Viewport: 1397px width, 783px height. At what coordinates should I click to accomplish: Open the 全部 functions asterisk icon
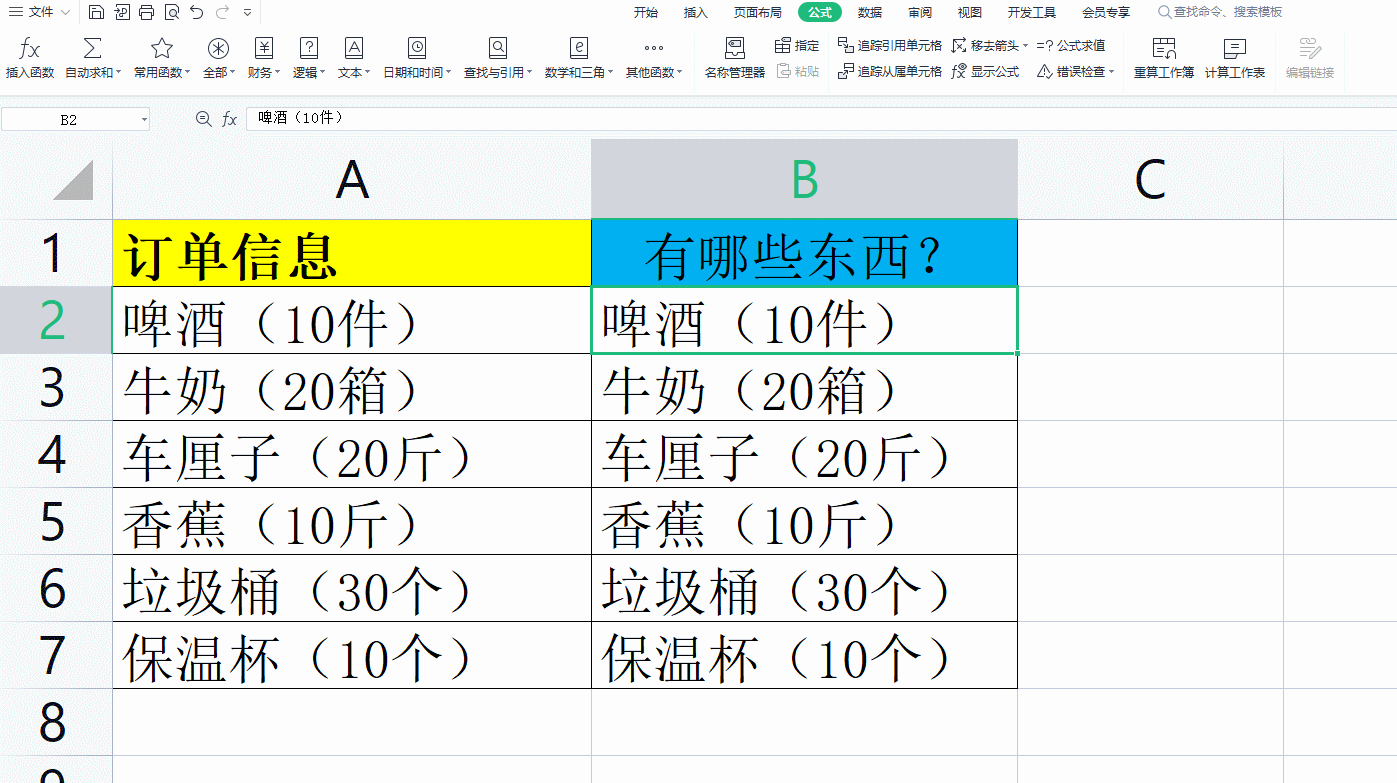coord(218,48)
